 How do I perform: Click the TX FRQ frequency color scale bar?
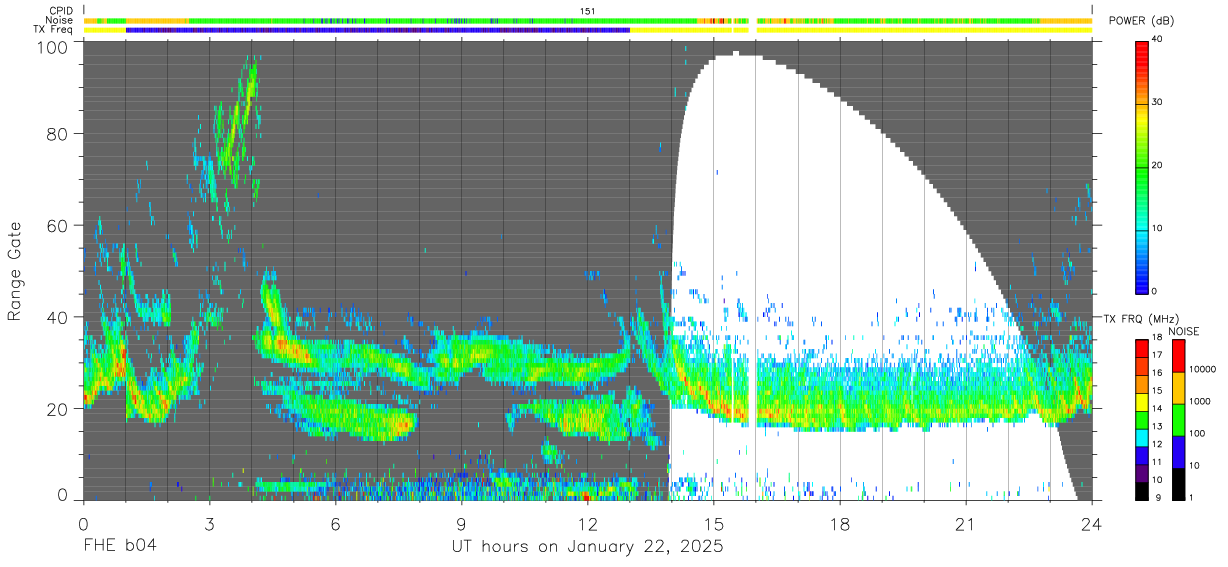tap(1141, 419)
